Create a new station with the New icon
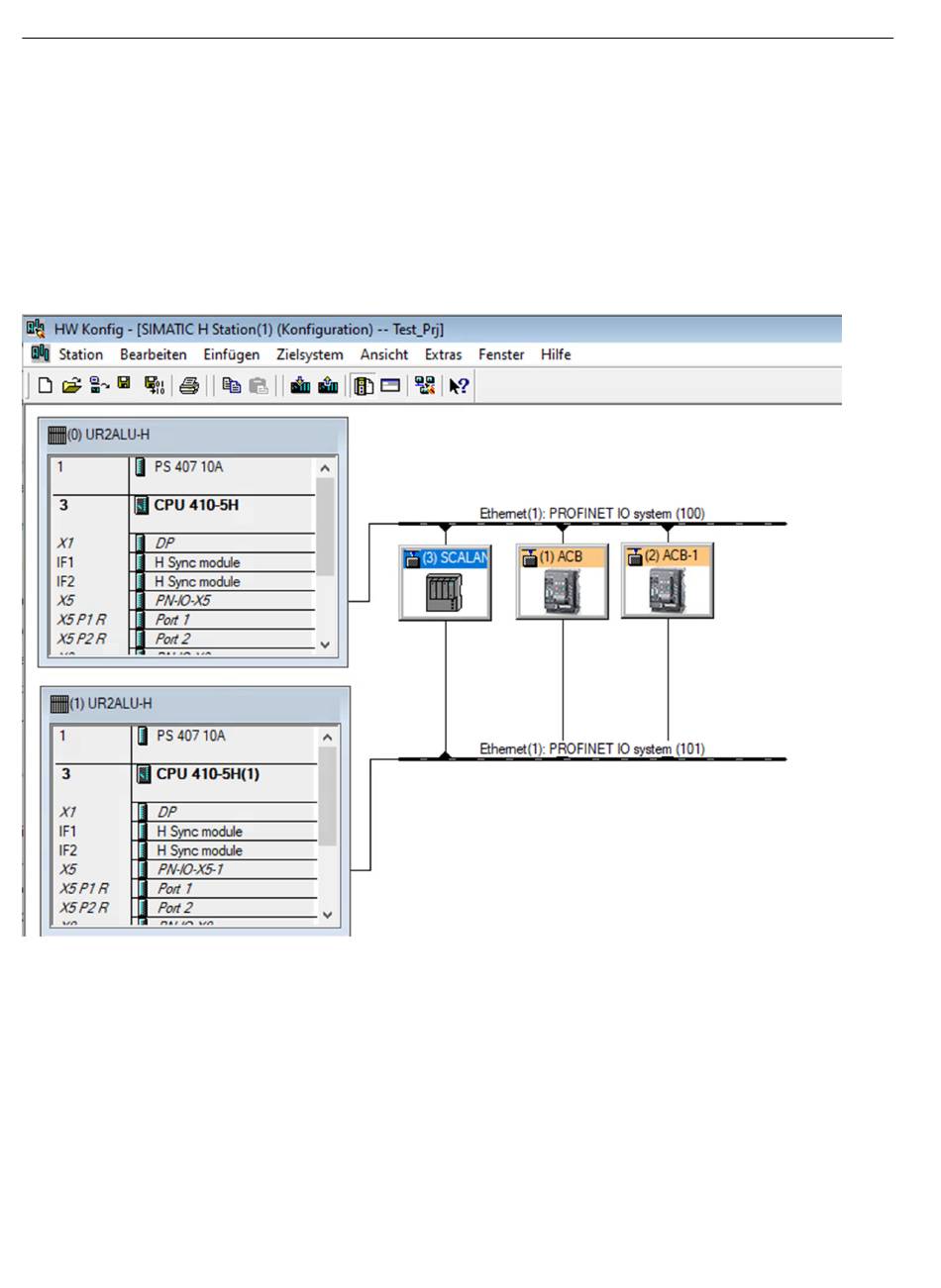This screenshot has height=1288, width=941. pyautogui.click(x=45, y=386)
